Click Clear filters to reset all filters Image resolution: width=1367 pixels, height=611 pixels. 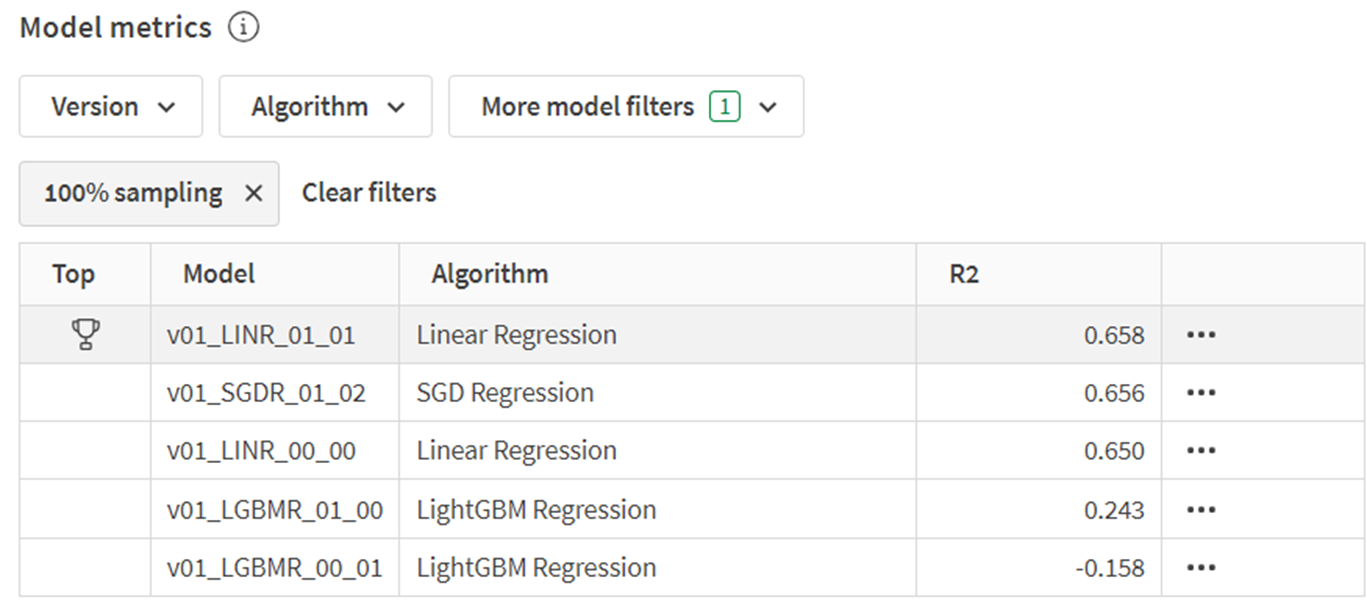pos(368,193)
